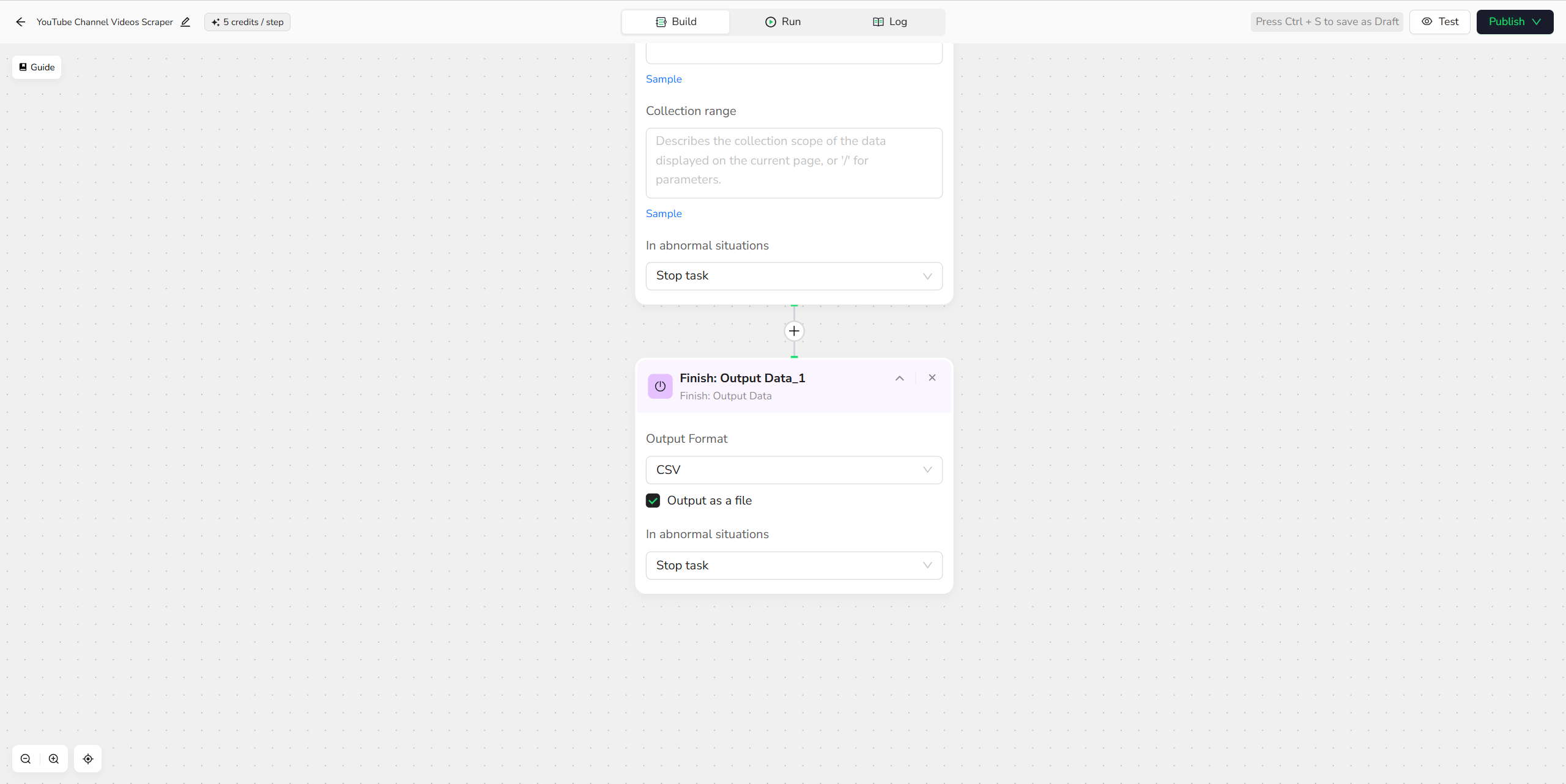Collapse the Finish: Output Data_1 node
1566x784 pixels.
[x=899, y=378]
